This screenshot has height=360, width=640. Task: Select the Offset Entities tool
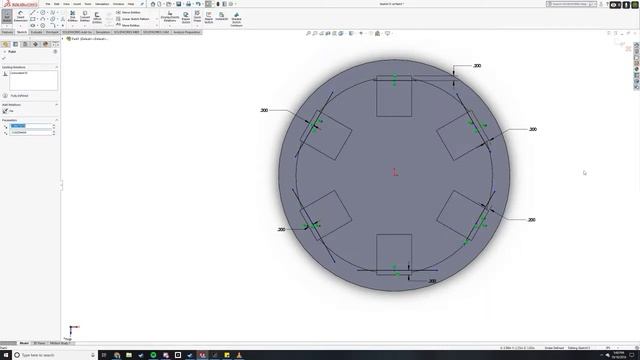click(x=97, y=17)
